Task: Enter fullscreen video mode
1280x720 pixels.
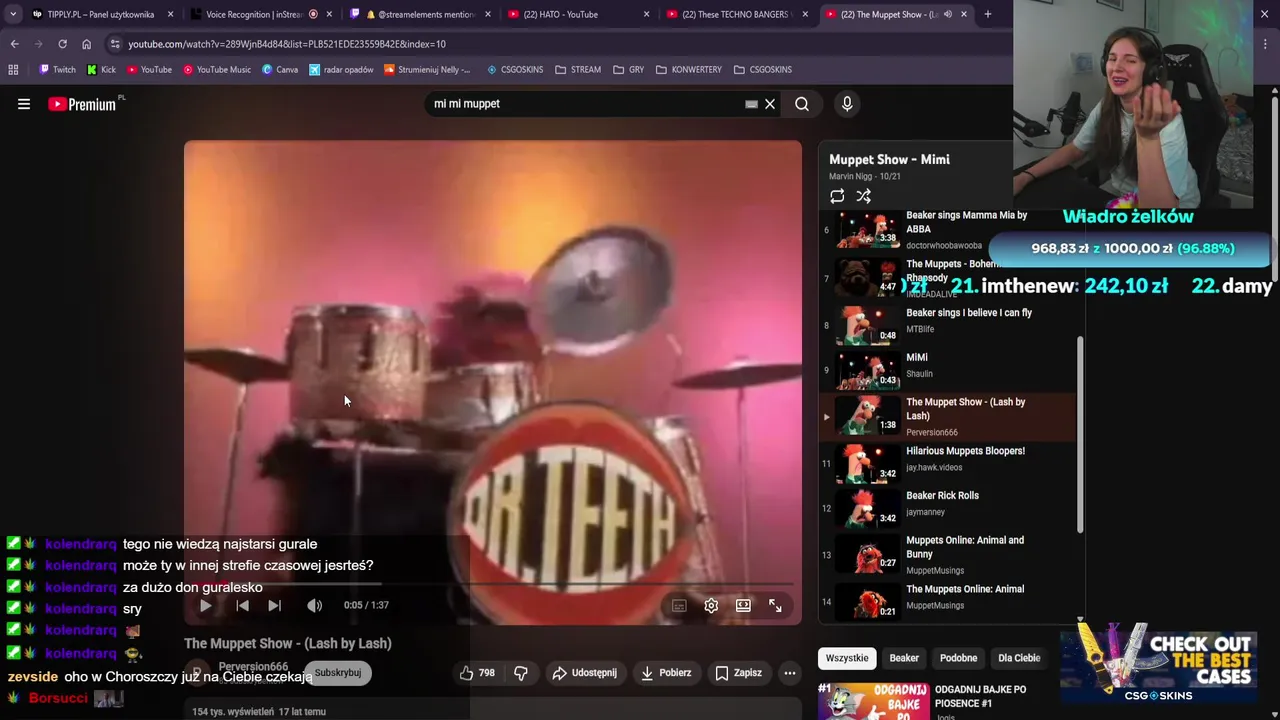Action: tap(775, 605)
